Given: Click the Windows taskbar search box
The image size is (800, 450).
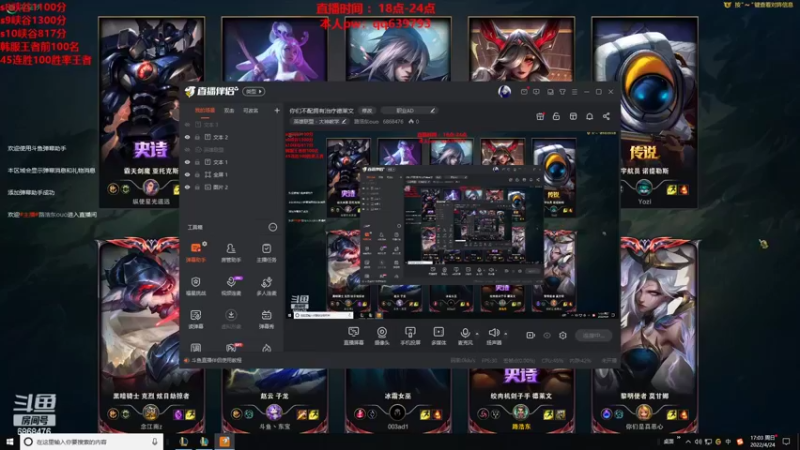Looking at the screenshot, I should [92, 441].
